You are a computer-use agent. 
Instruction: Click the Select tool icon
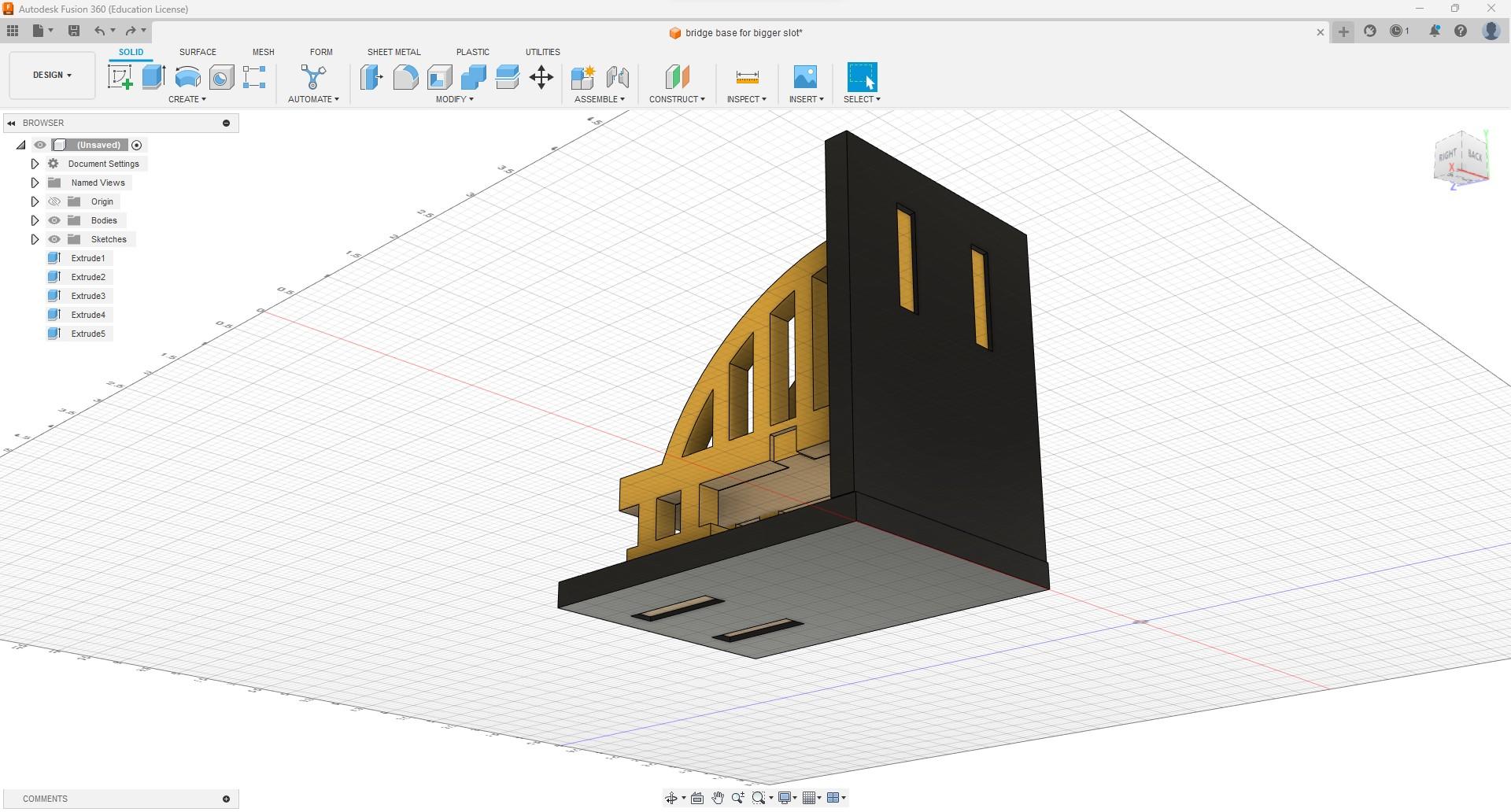[x=862, y=77]
